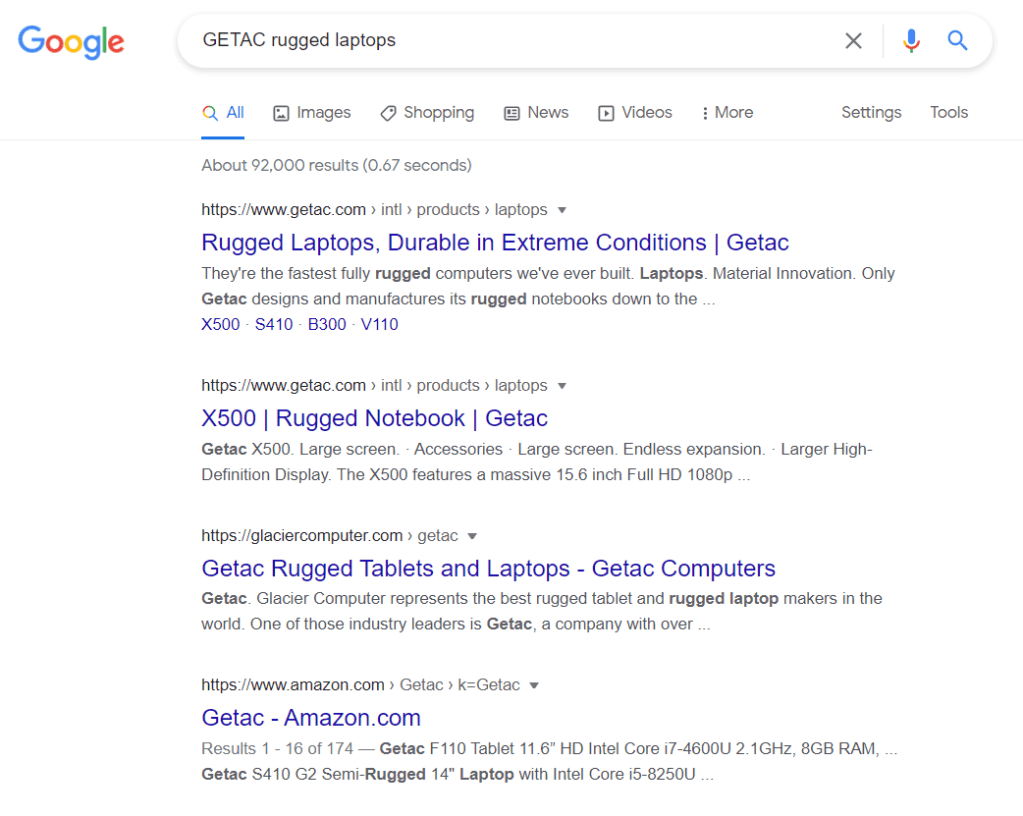Open the Videos tab
This screenshot has height=816, width=1023.
tap(635, 113)
